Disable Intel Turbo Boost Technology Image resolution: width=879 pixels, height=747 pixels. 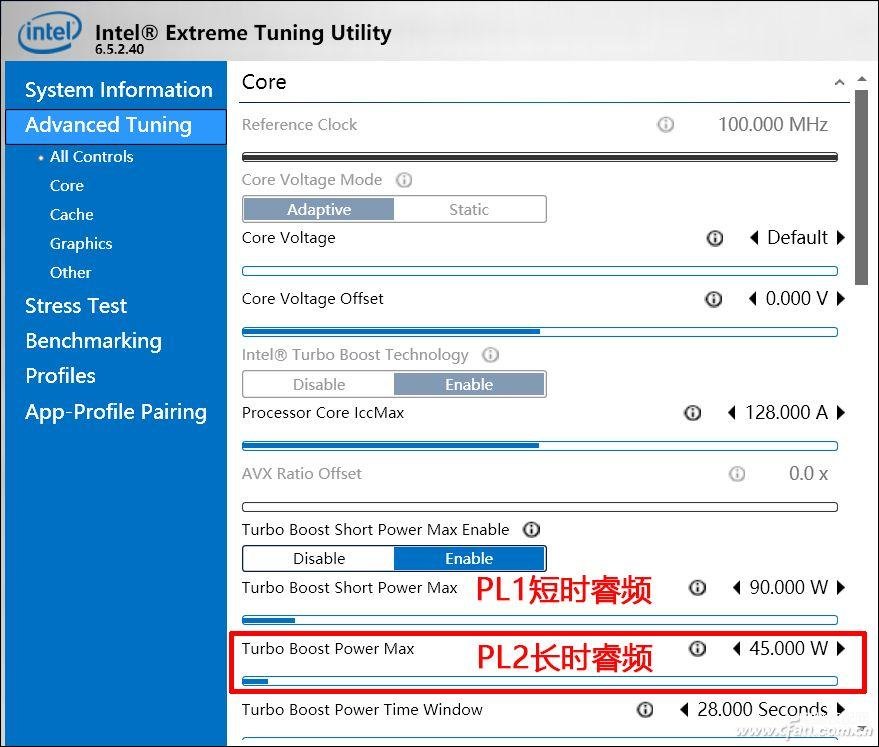(x=318, y=384)
